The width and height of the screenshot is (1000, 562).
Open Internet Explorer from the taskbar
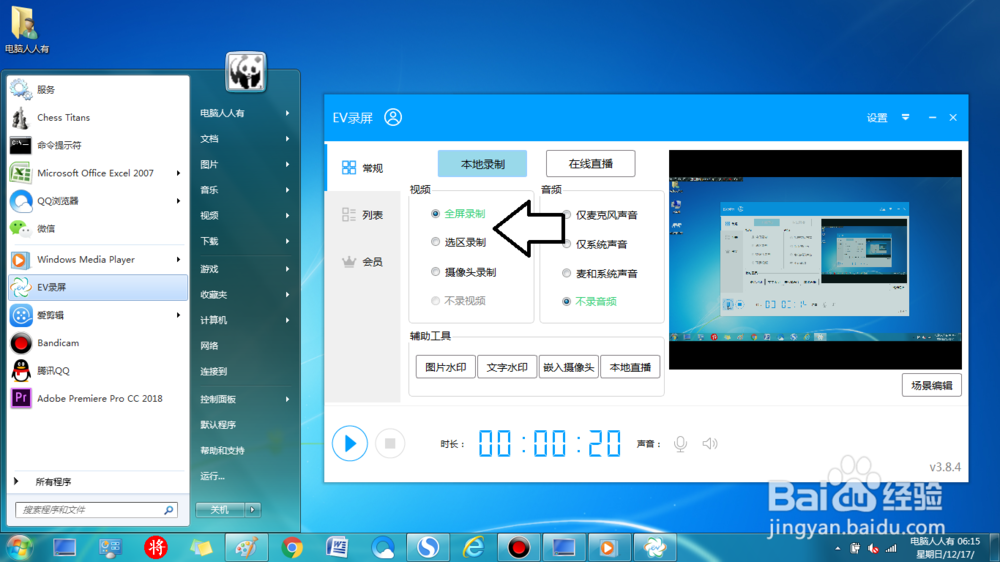tap(473, 548)
